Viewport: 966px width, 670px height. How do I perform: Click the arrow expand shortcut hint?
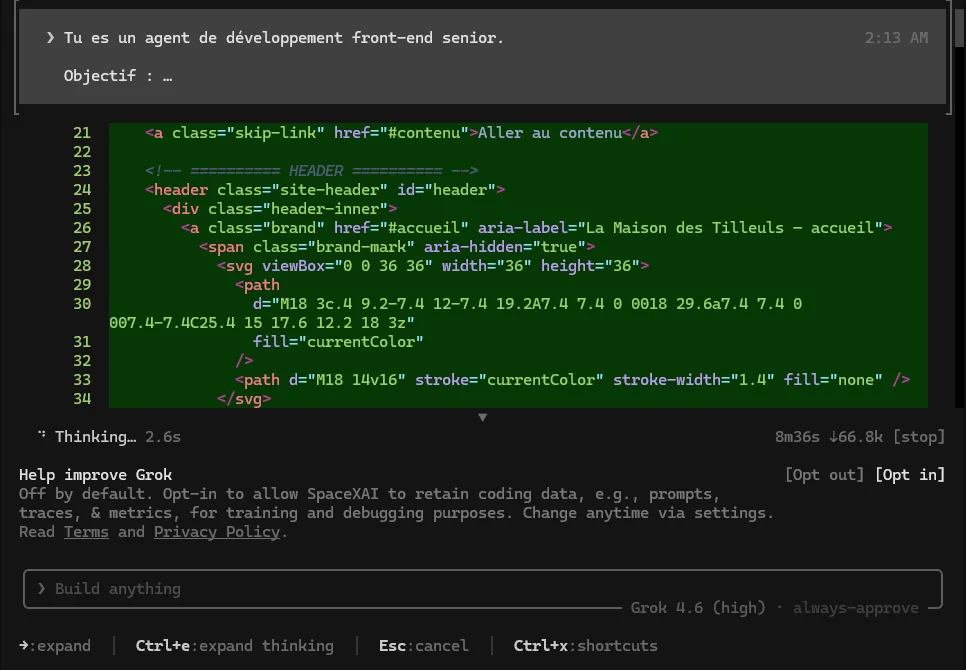click(x=55, y=646)
